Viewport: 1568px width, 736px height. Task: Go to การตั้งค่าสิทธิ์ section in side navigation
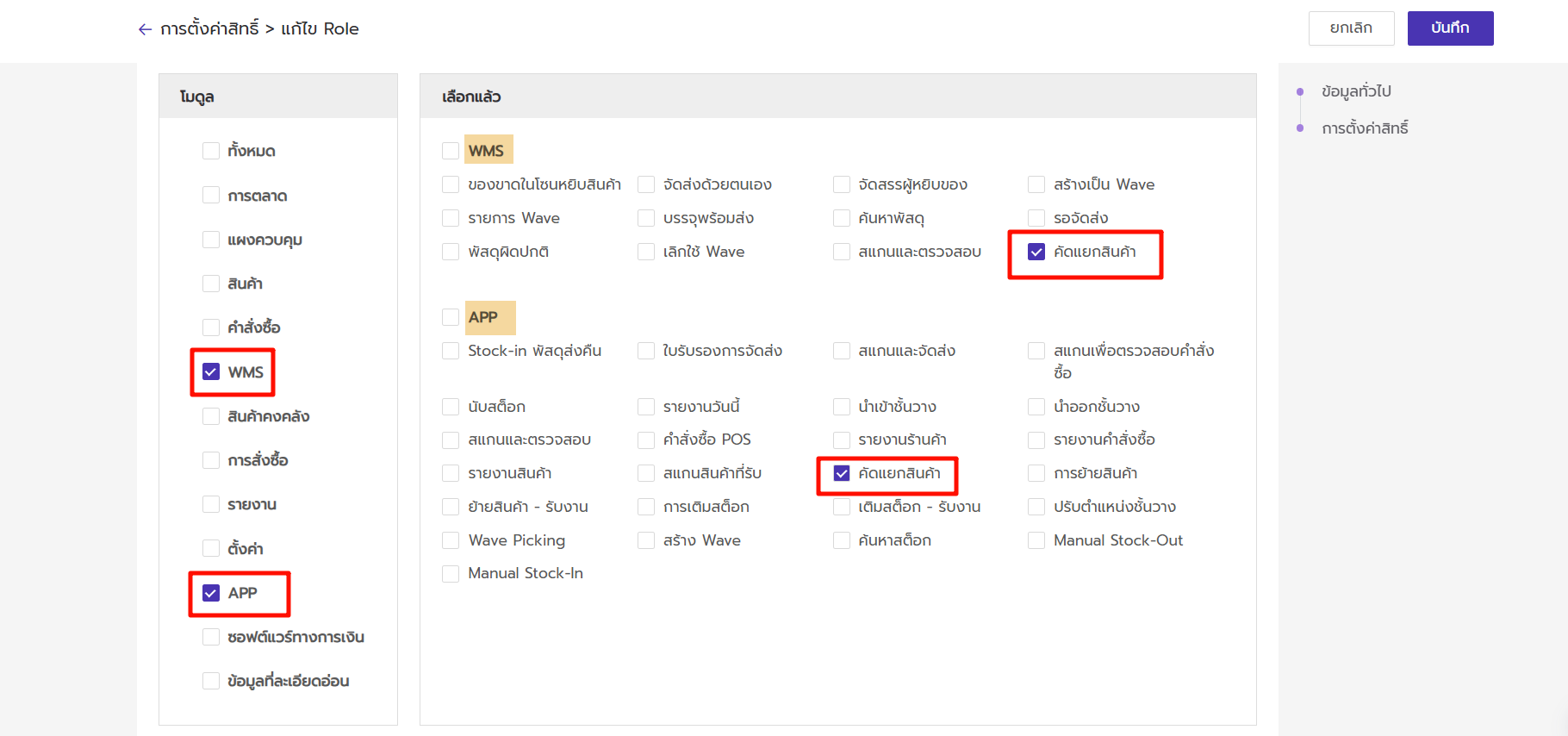click(x=1365, y=128)
